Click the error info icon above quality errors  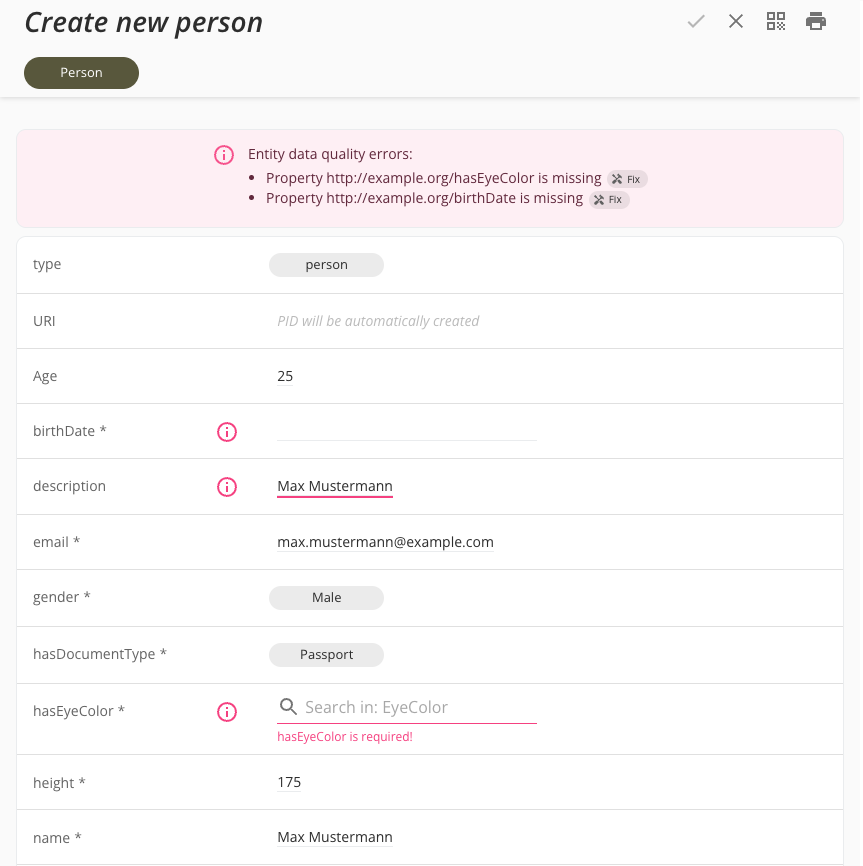tap(223, 155)
